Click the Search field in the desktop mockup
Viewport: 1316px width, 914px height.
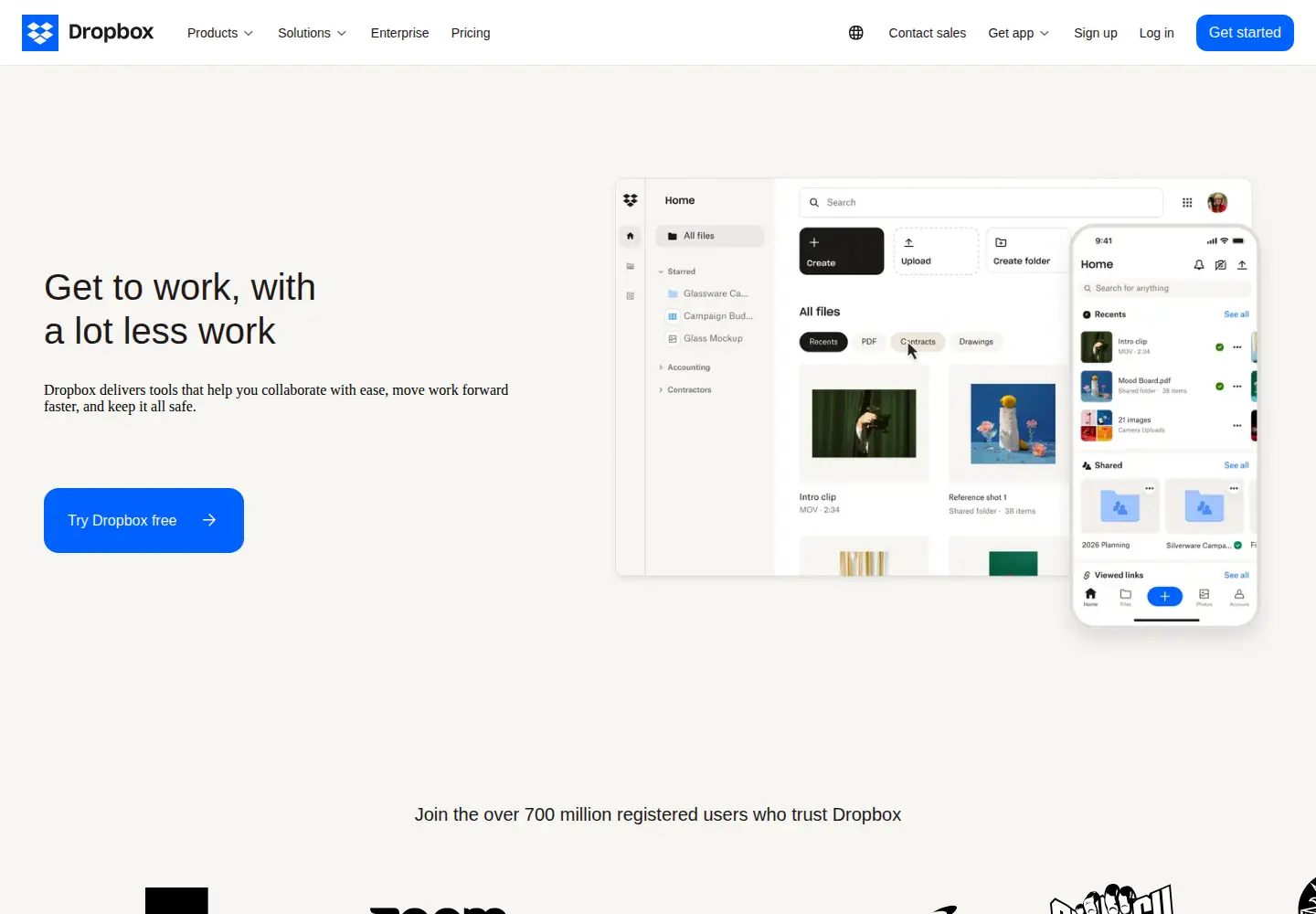point(981,203)
